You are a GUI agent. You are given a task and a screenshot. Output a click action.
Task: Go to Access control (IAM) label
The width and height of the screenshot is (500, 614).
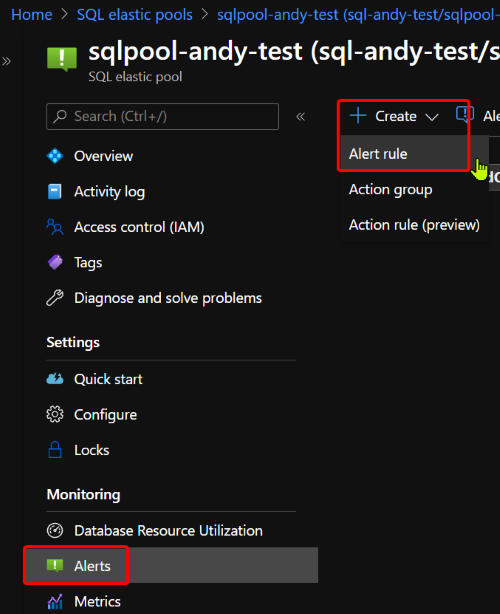[x=139, y=227]
